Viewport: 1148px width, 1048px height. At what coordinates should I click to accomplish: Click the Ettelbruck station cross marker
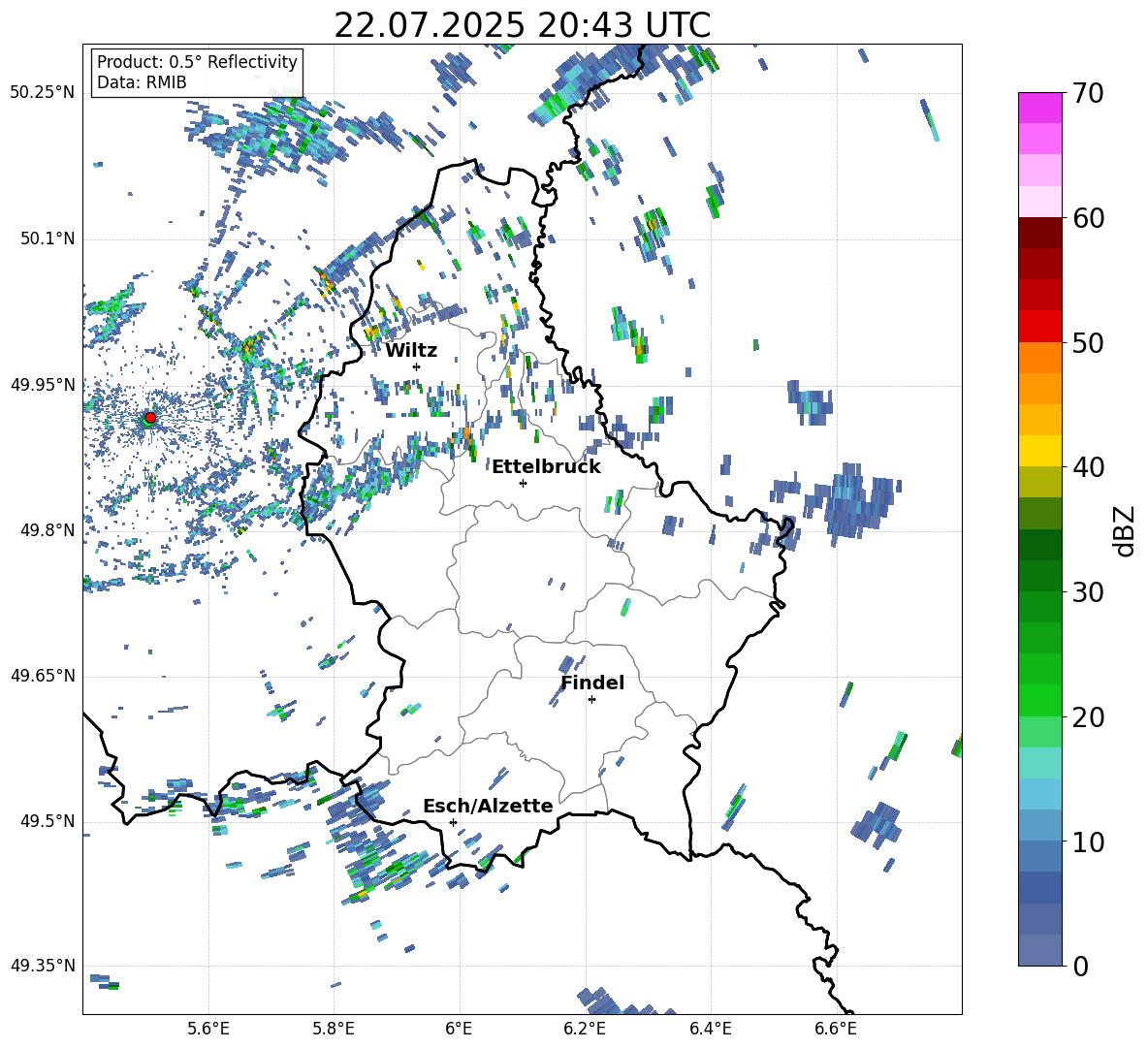(523, 483)
